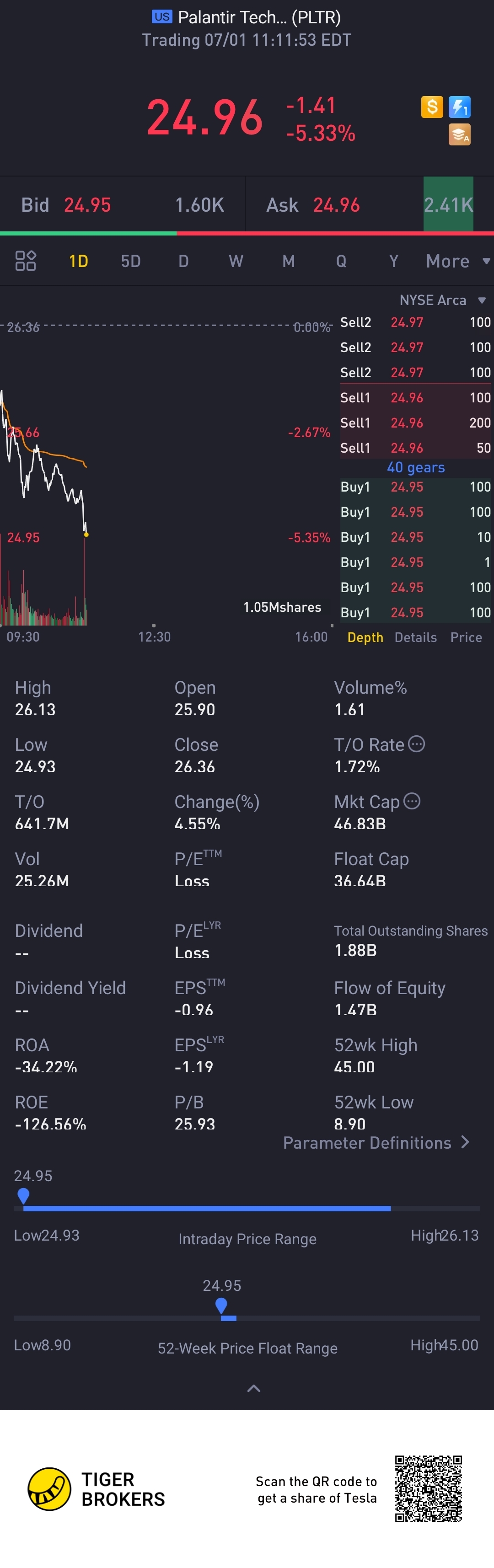Tap the Tesla share QR code

(428, 1488)
